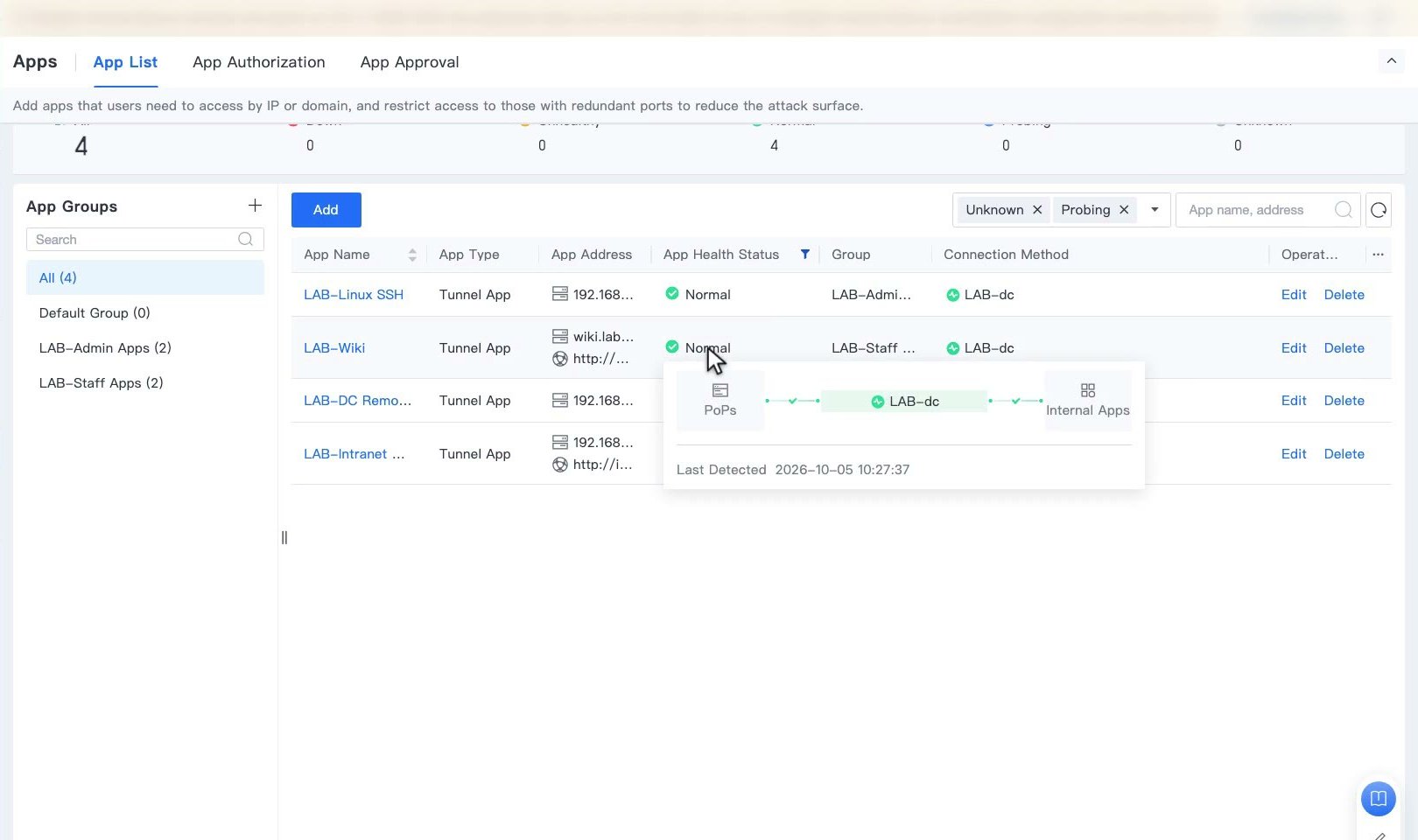Open the LAB-DC Remo... app link

point(357,401)
